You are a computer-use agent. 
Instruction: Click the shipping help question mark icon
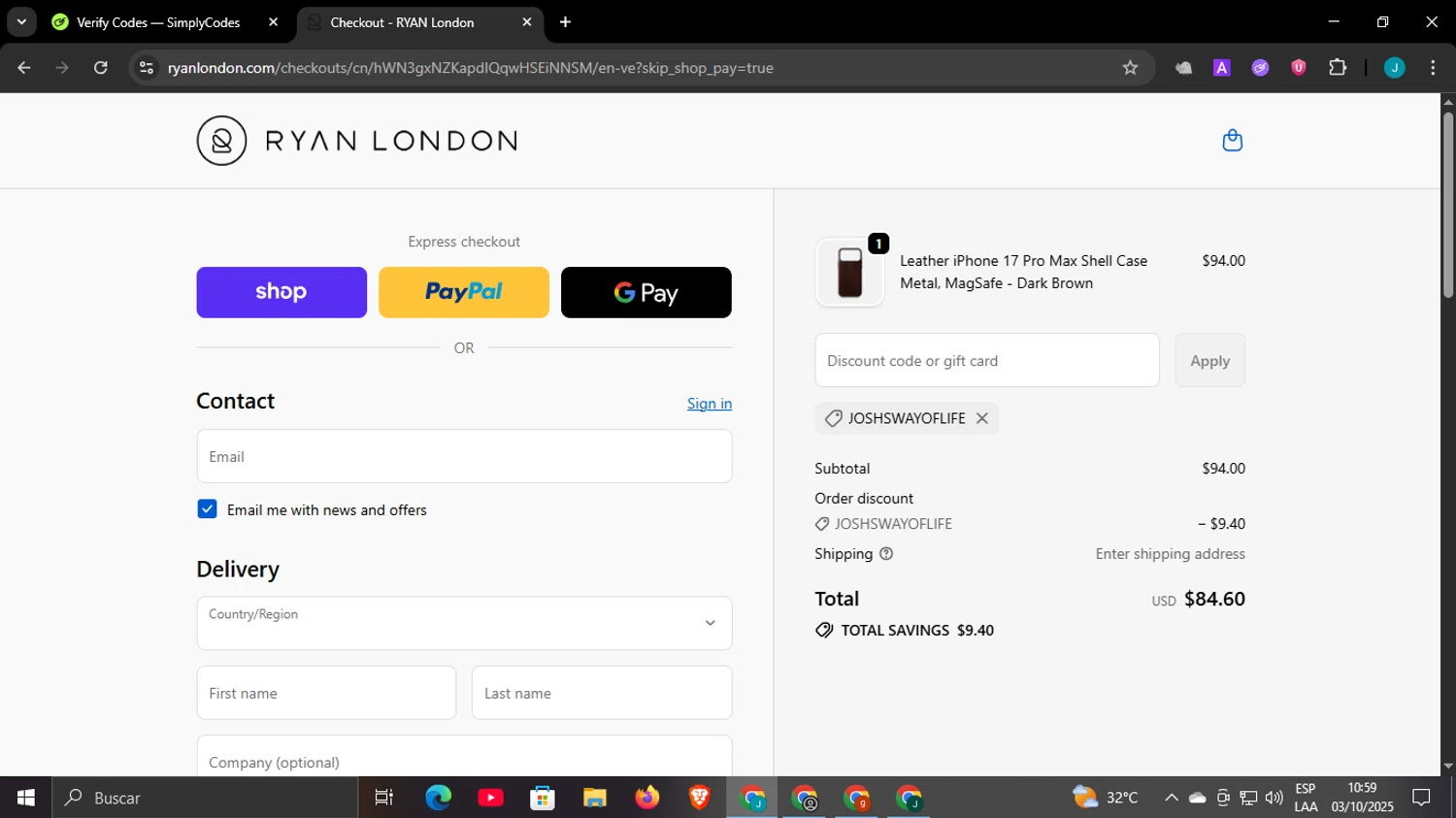pos(886,554)
